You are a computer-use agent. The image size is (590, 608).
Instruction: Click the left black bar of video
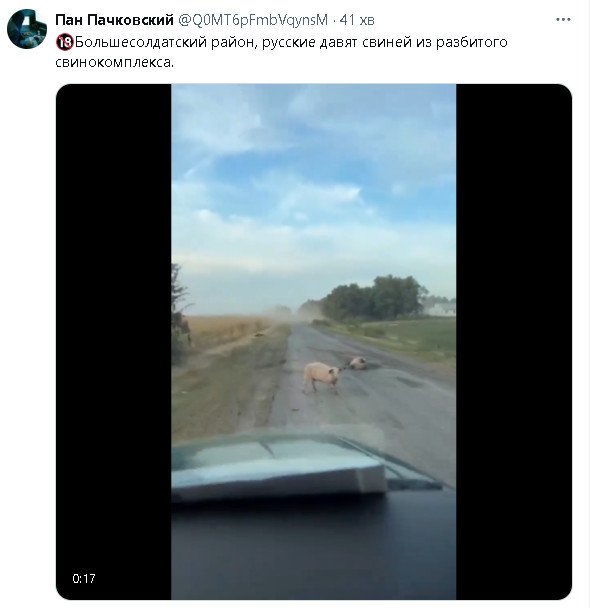tap(114, 342)
